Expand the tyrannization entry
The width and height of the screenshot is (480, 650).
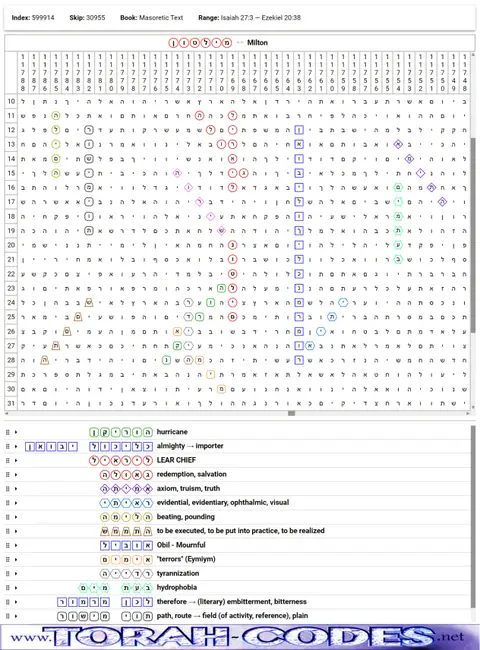coord(16,573)
